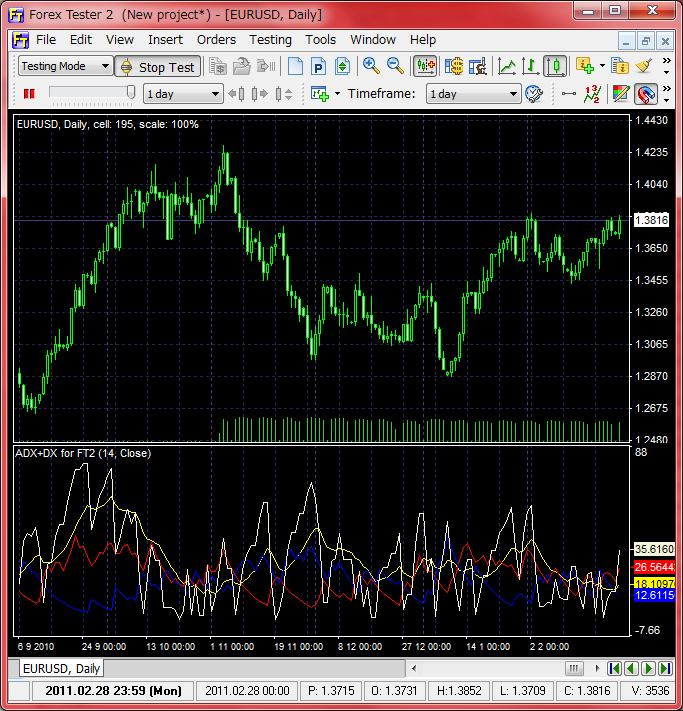Viewport: 683px width, 711px height.
Task: Toggle the chart auto-scroll shift button
Action: point(425,67)
